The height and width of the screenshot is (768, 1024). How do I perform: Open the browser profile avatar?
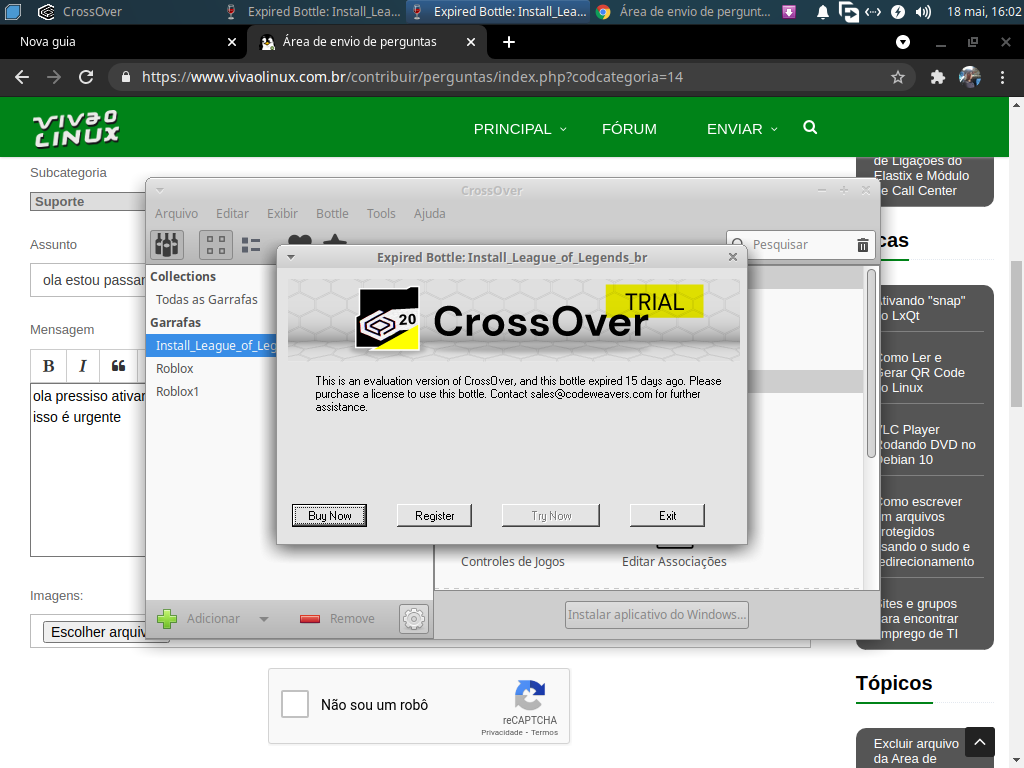tap(970, 77)
